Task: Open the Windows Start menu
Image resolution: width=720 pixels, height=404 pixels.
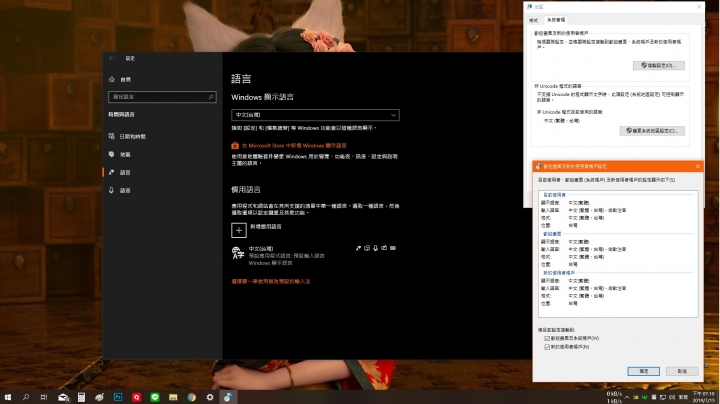Action: click(x=8, y=397)
